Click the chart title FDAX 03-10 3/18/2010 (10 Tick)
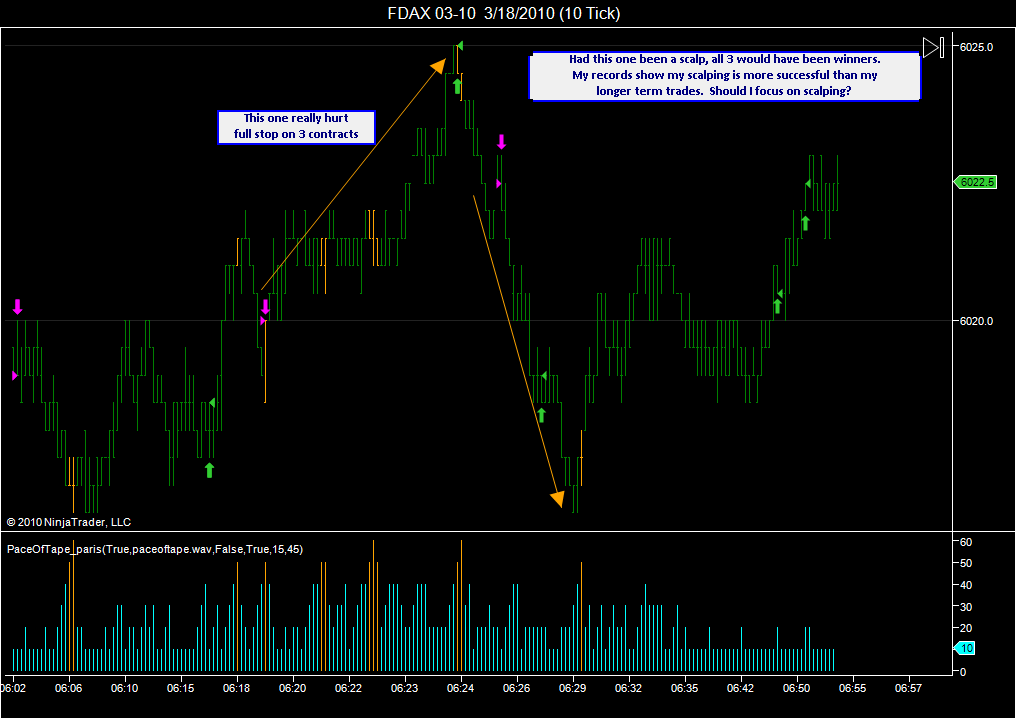 pos(503,14)
